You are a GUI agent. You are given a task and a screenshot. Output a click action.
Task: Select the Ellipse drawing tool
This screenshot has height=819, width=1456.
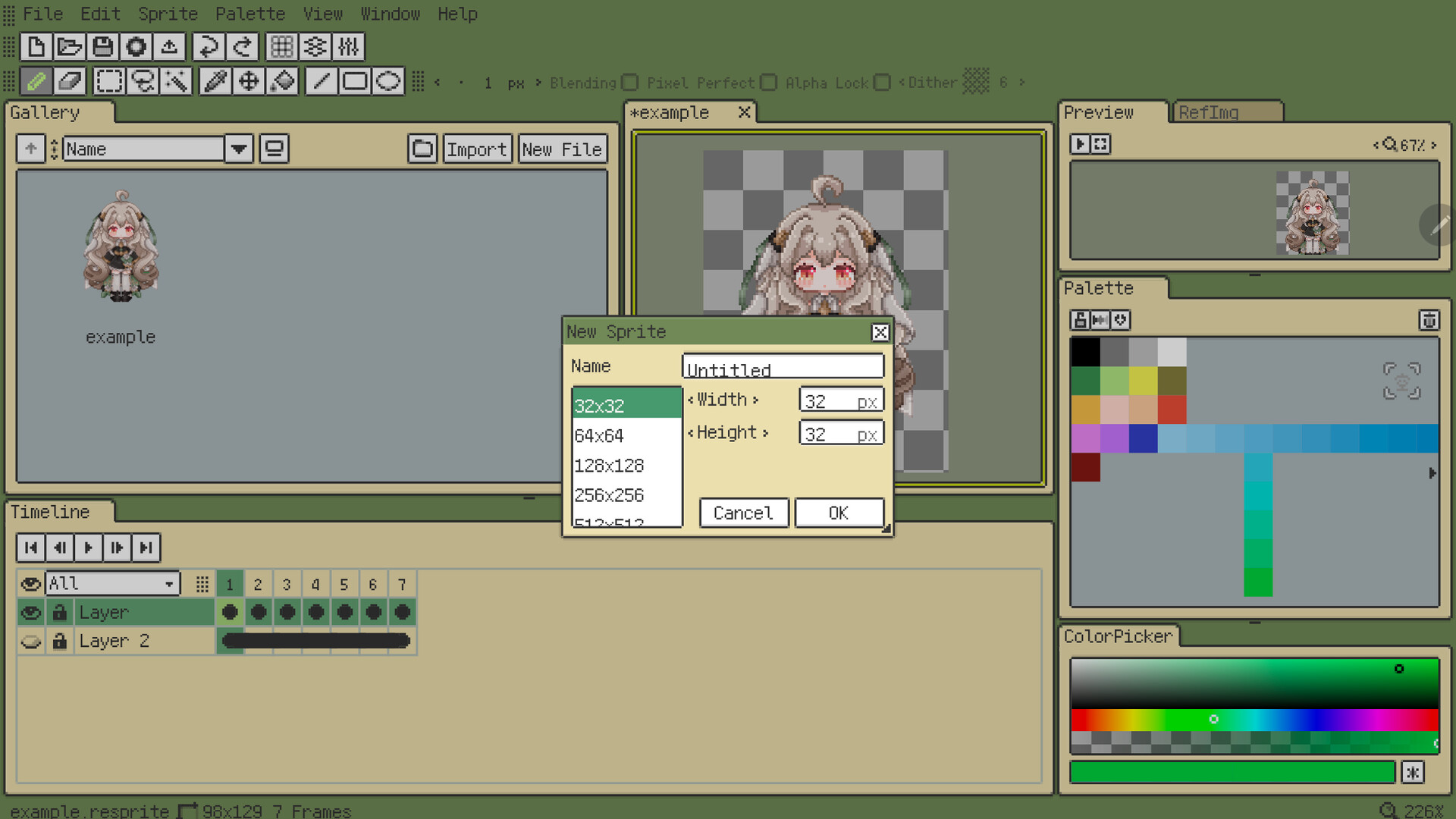point(388,80)
